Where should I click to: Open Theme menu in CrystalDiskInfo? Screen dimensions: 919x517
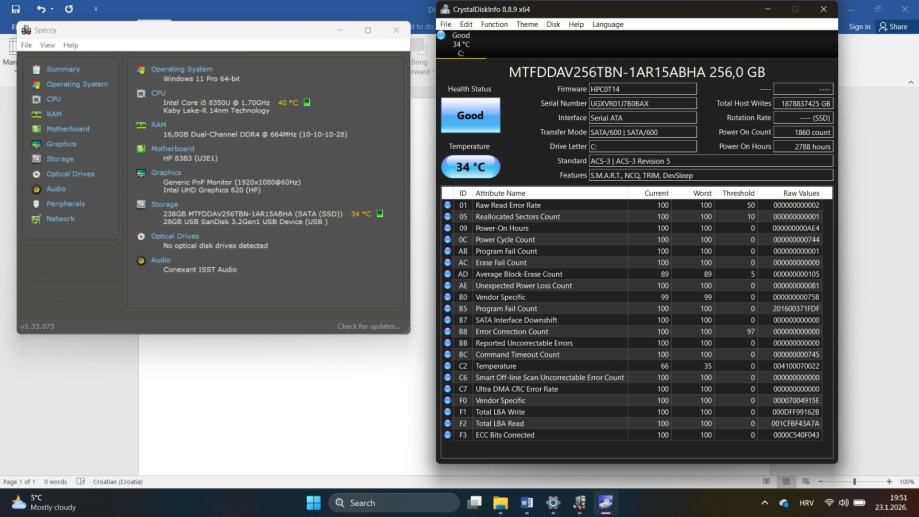527,24
